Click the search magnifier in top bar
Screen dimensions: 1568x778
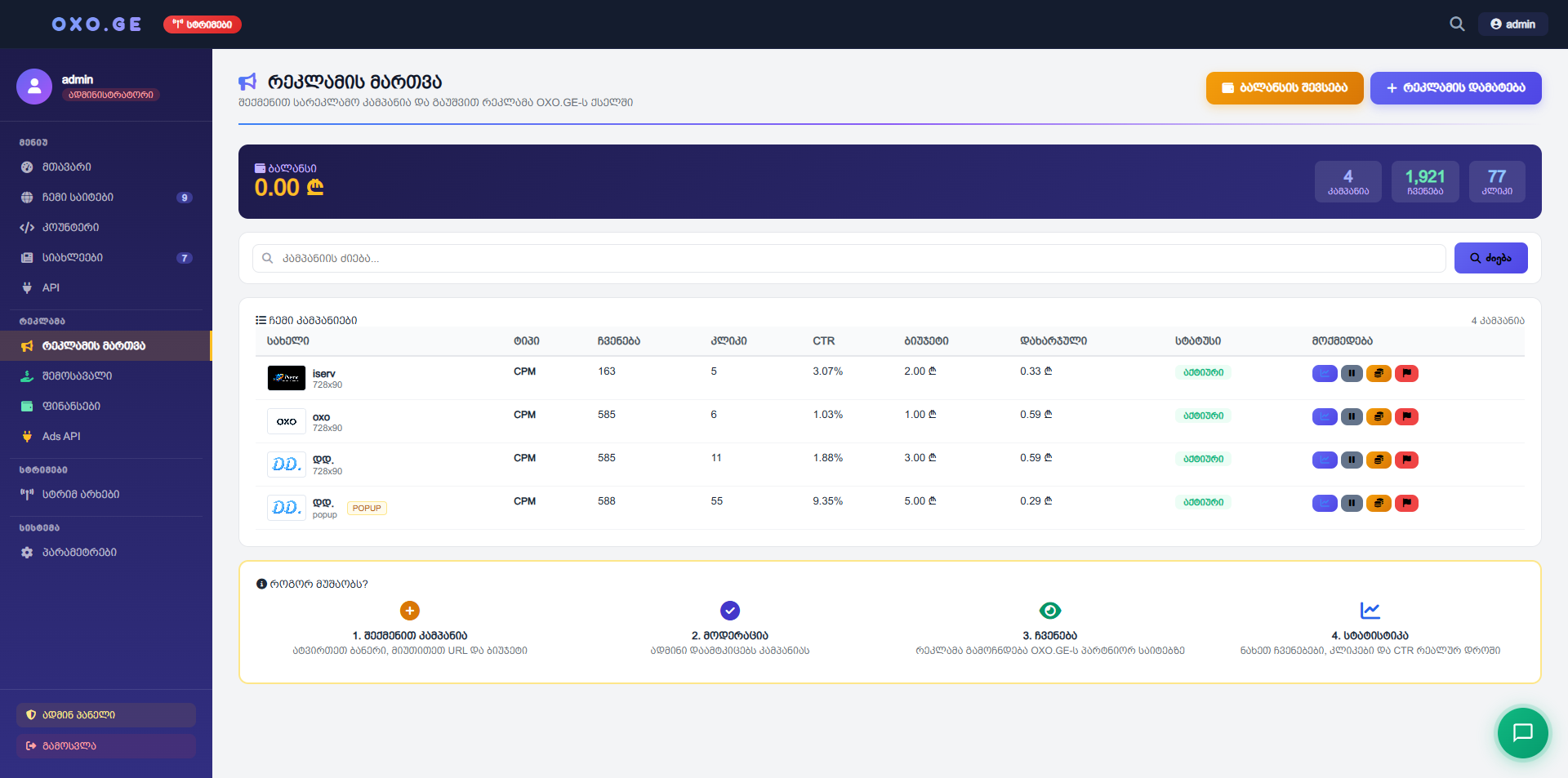pos(1457,24)
